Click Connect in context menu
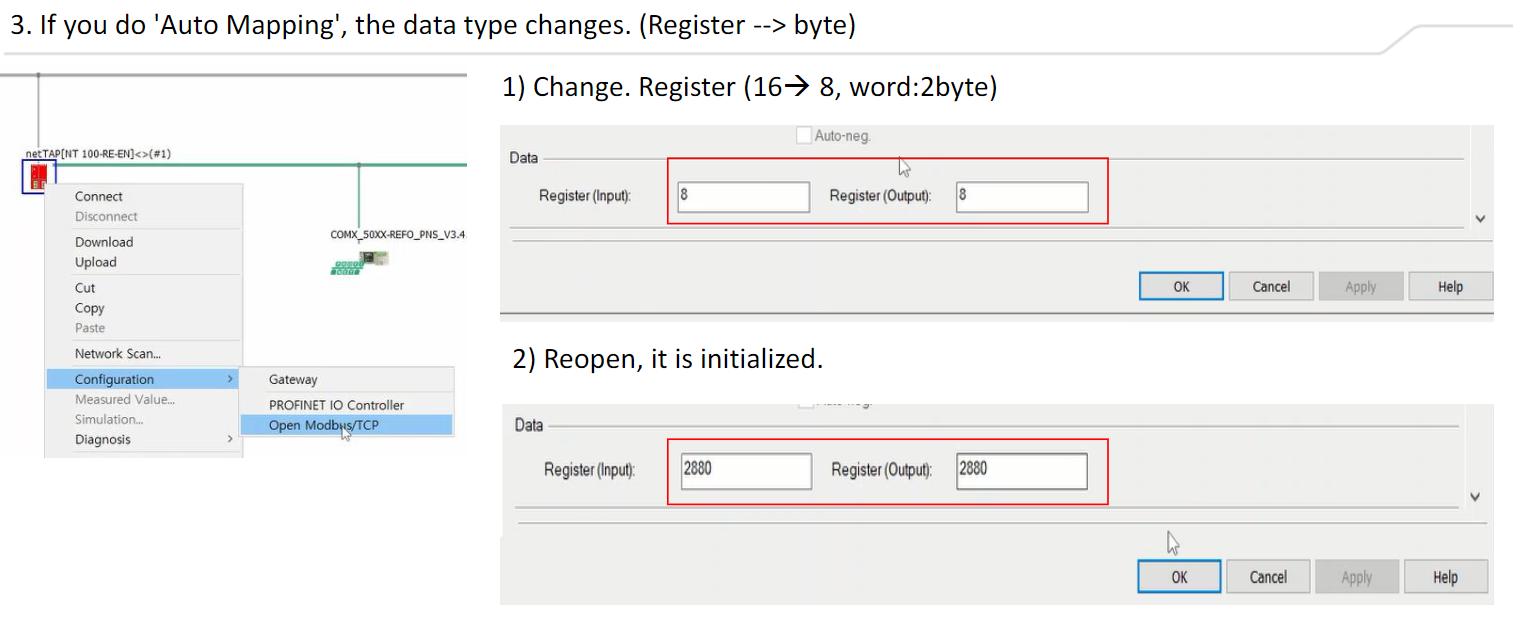Screen dimensions: 1513x631 (x=99, y=197)
